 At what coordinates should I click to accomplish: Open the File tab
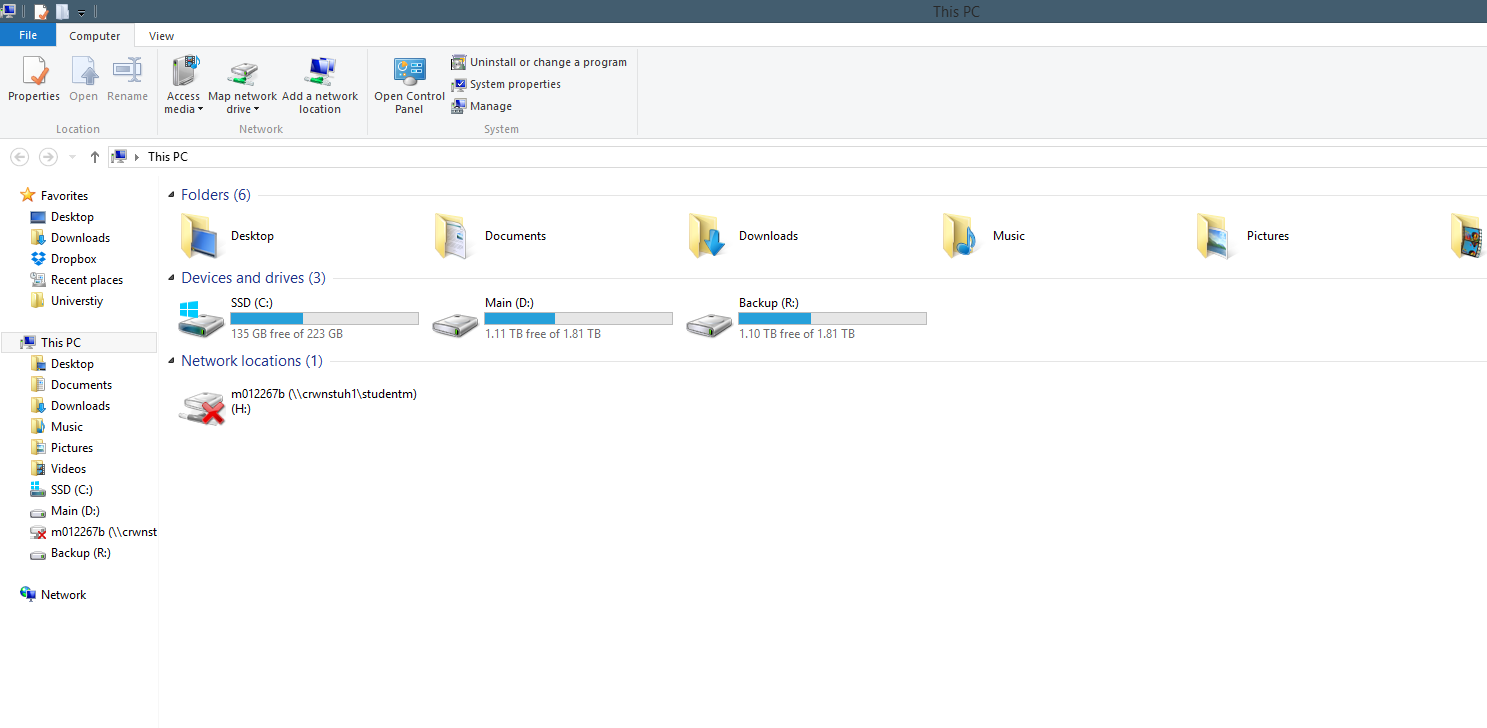[28, 35]
